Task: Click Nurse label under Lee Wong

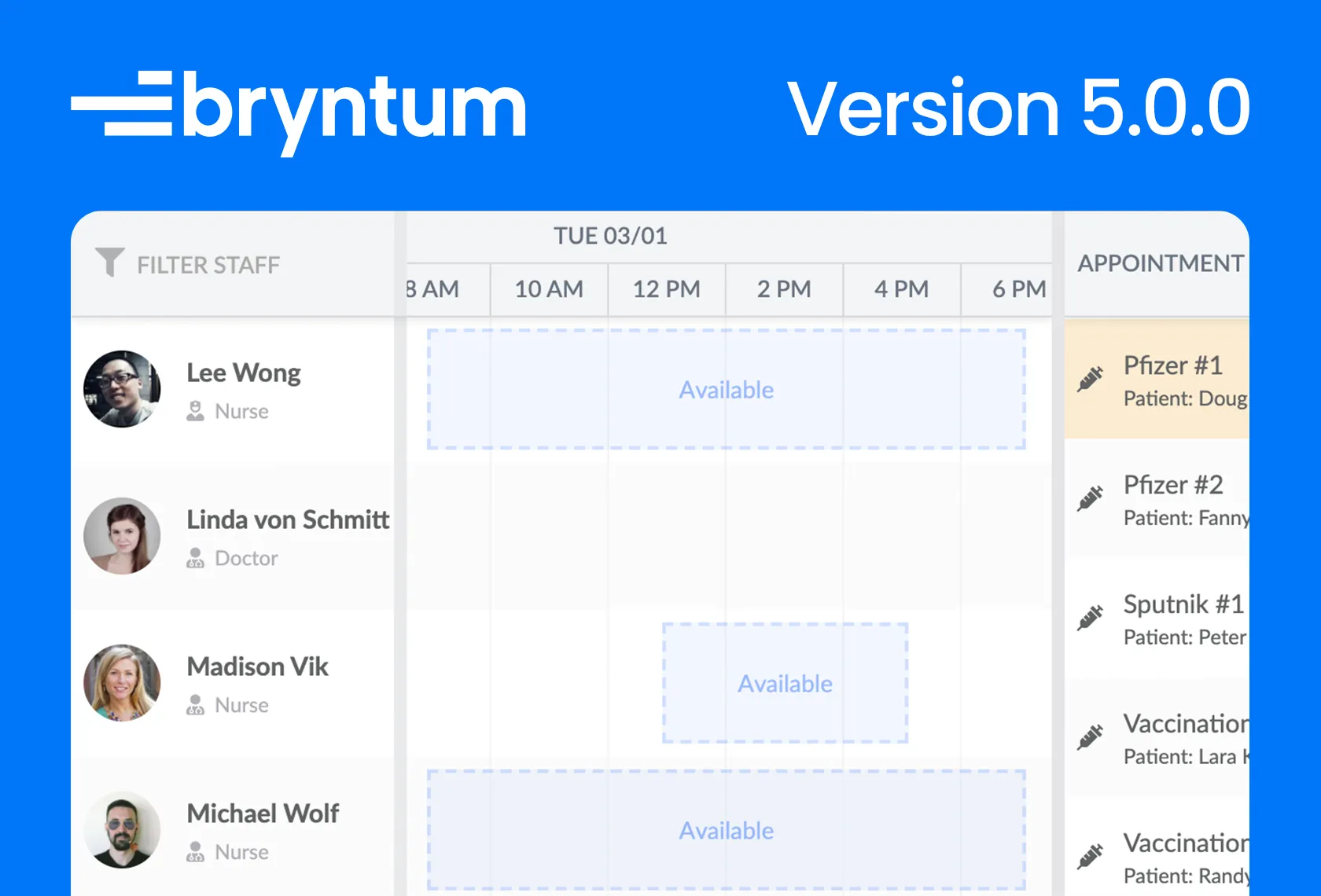Action: pyautogui.click(x=241, y=411)
